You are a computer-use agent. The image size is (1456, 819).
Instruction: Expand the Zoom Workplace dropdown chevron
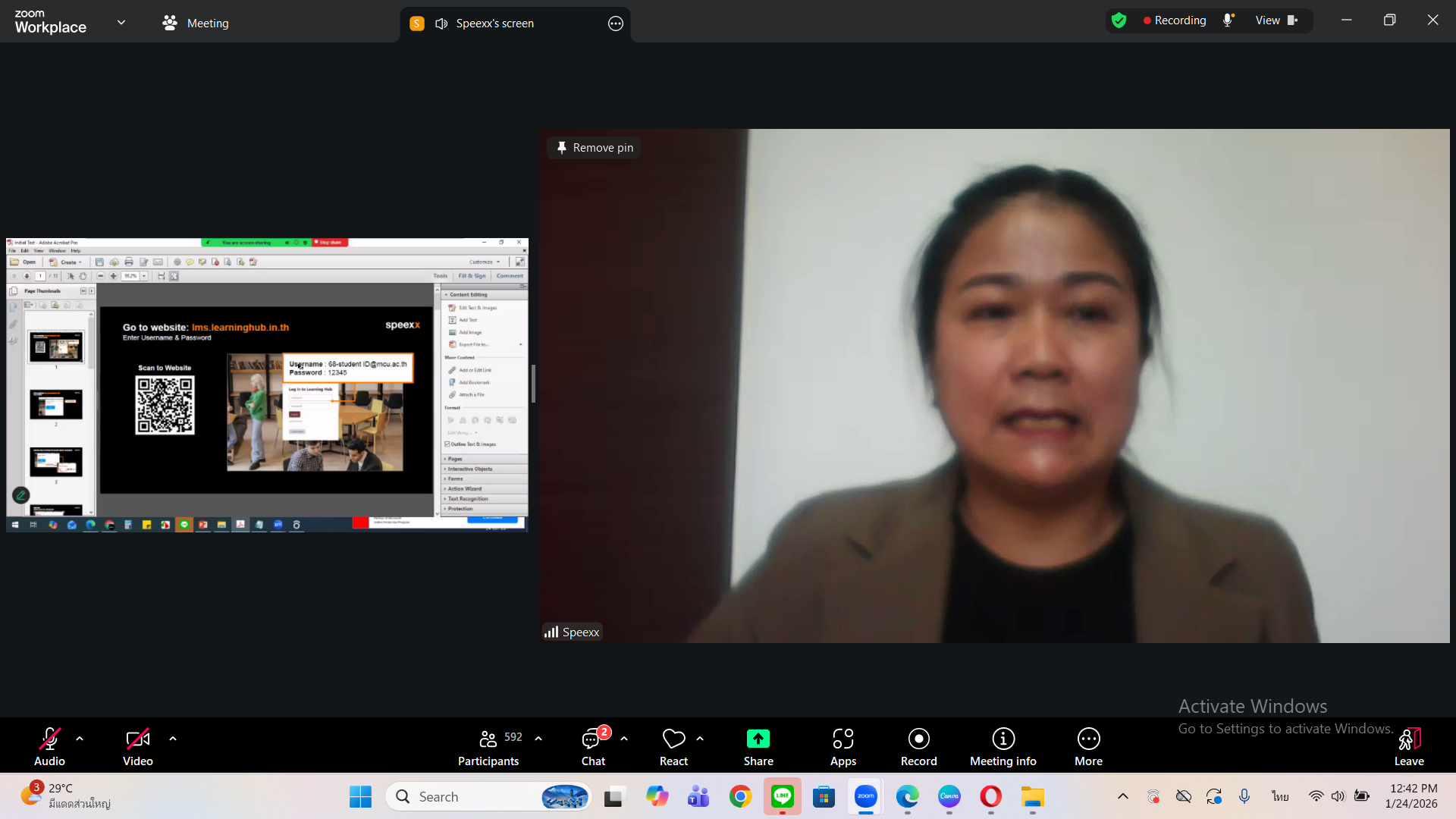[121, 23]
